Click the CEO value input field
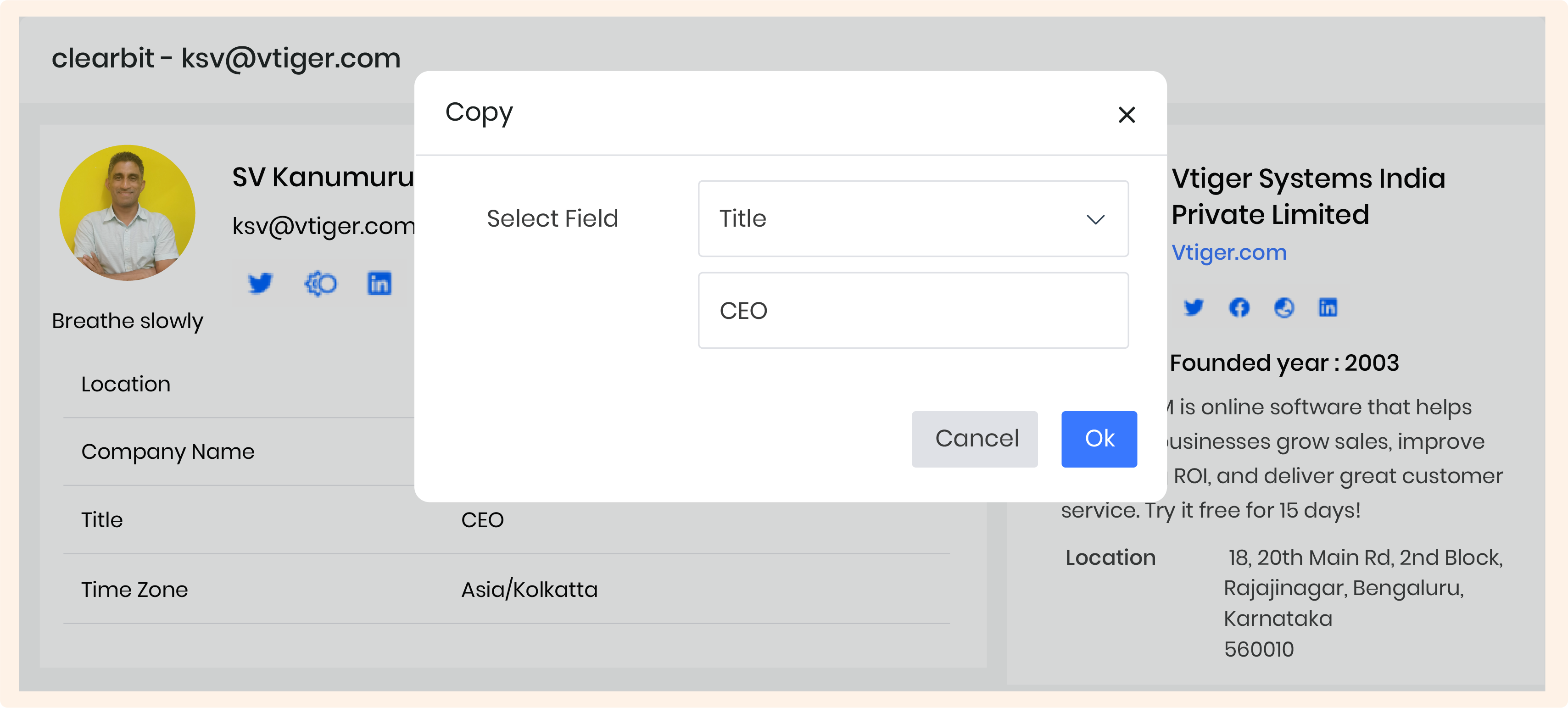This screenshot has width=1568, height=708. 912,311
